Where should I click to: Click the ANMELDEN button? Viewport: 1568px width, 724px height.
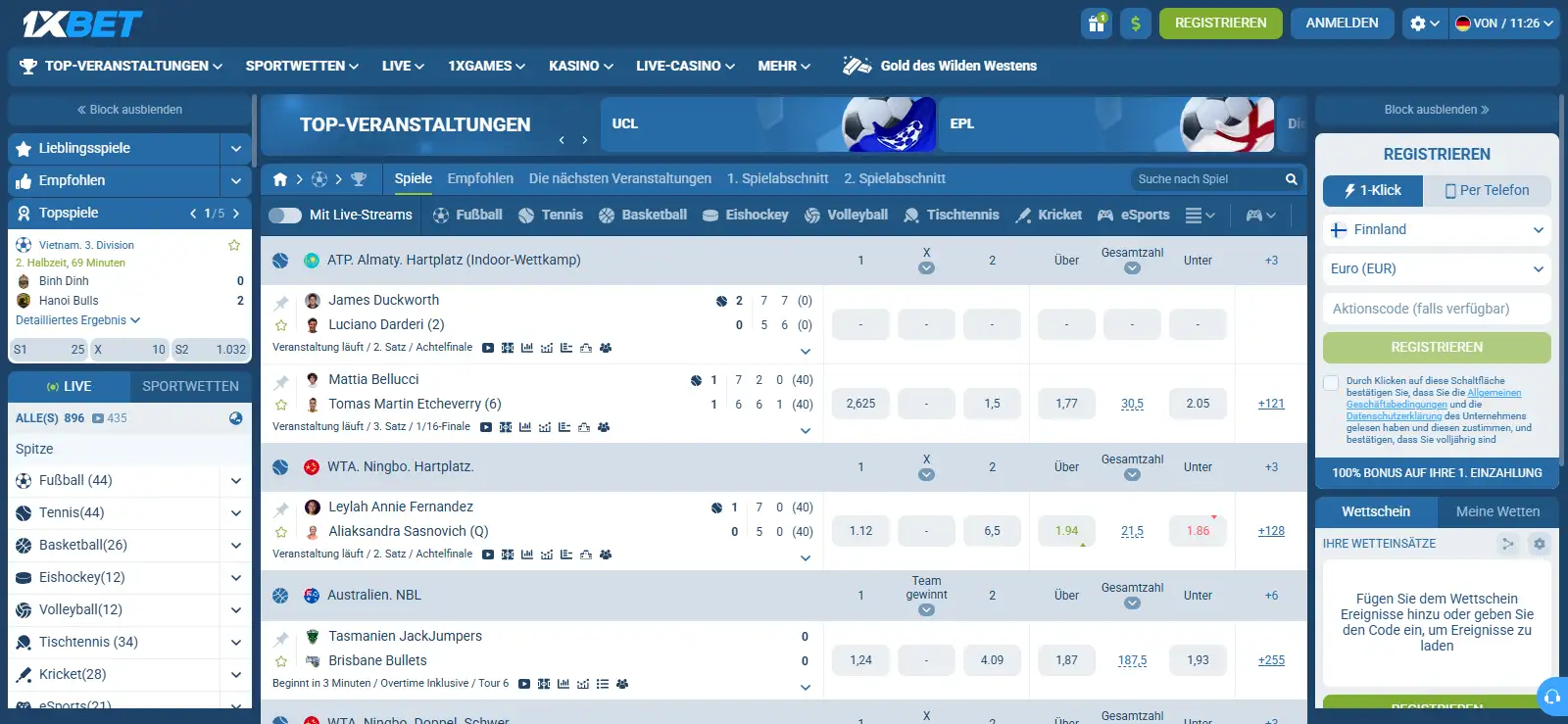1342,24
